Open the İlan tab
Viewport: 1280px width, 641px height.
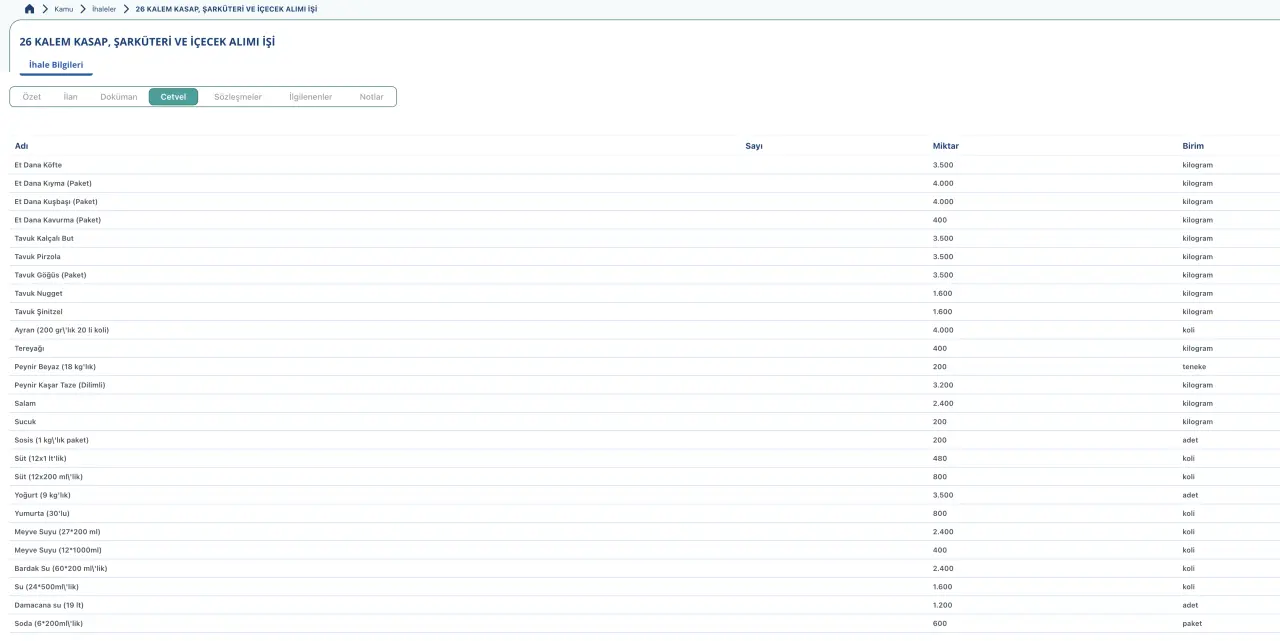click(70, 97)
